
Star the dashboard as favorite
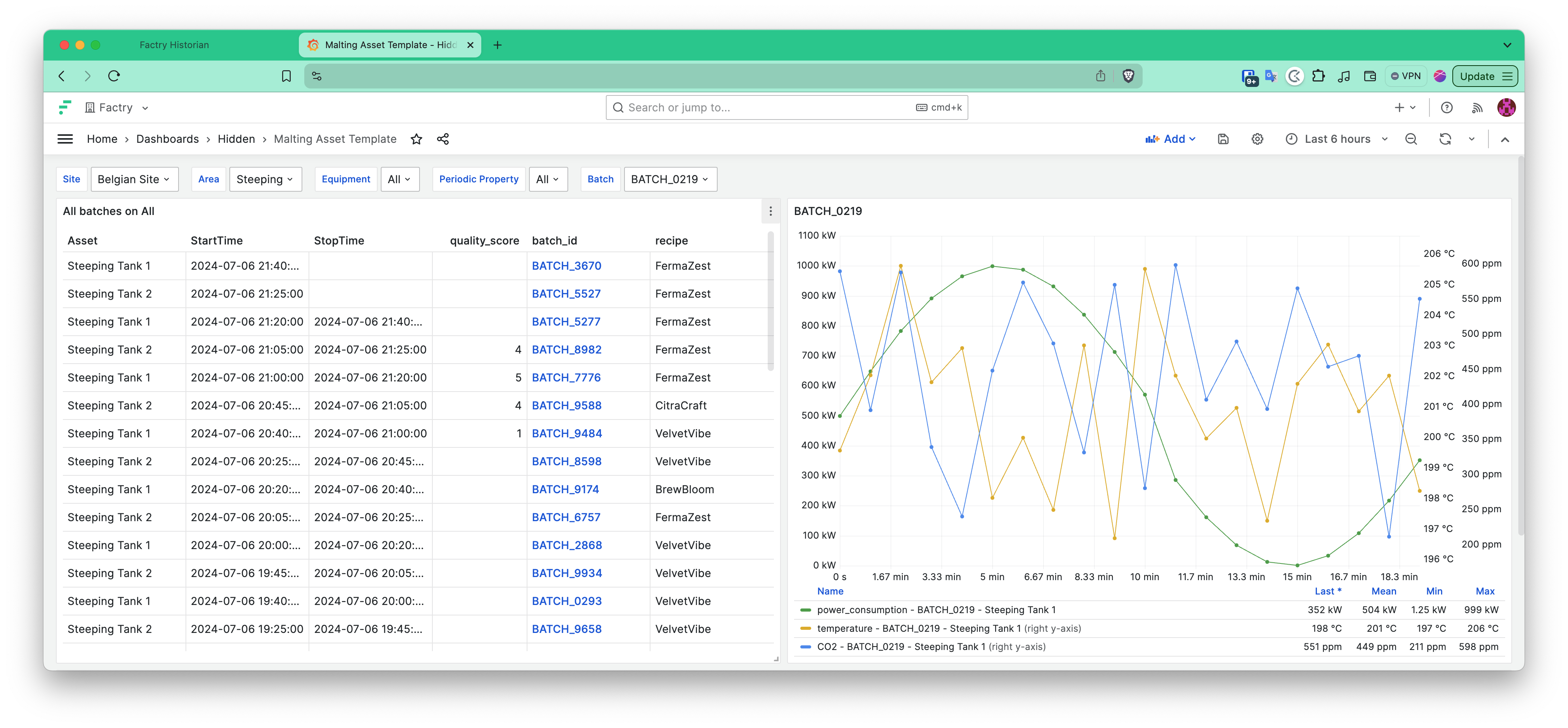(416, 139)
